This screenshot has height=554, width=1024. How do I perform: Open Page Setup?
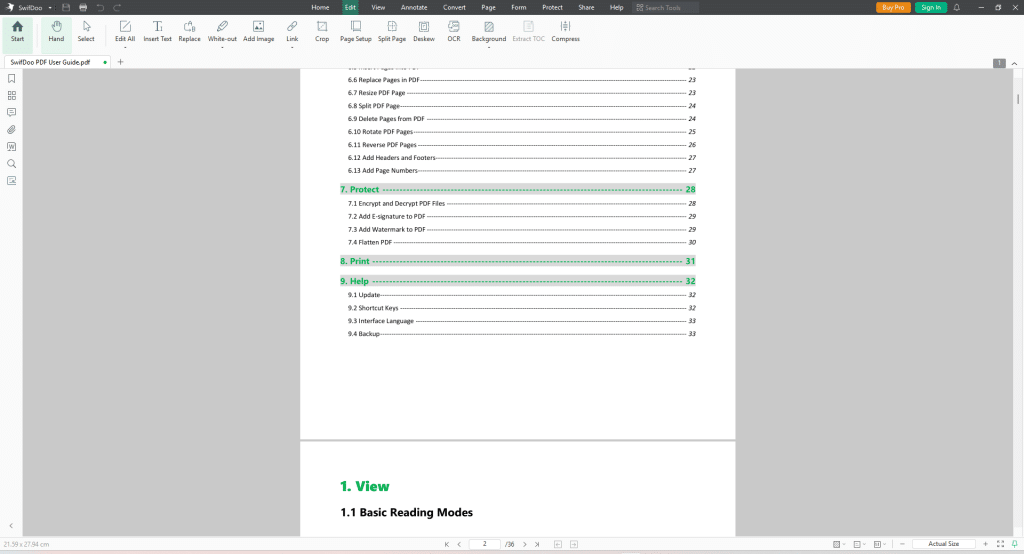click(x=356, y=31)
